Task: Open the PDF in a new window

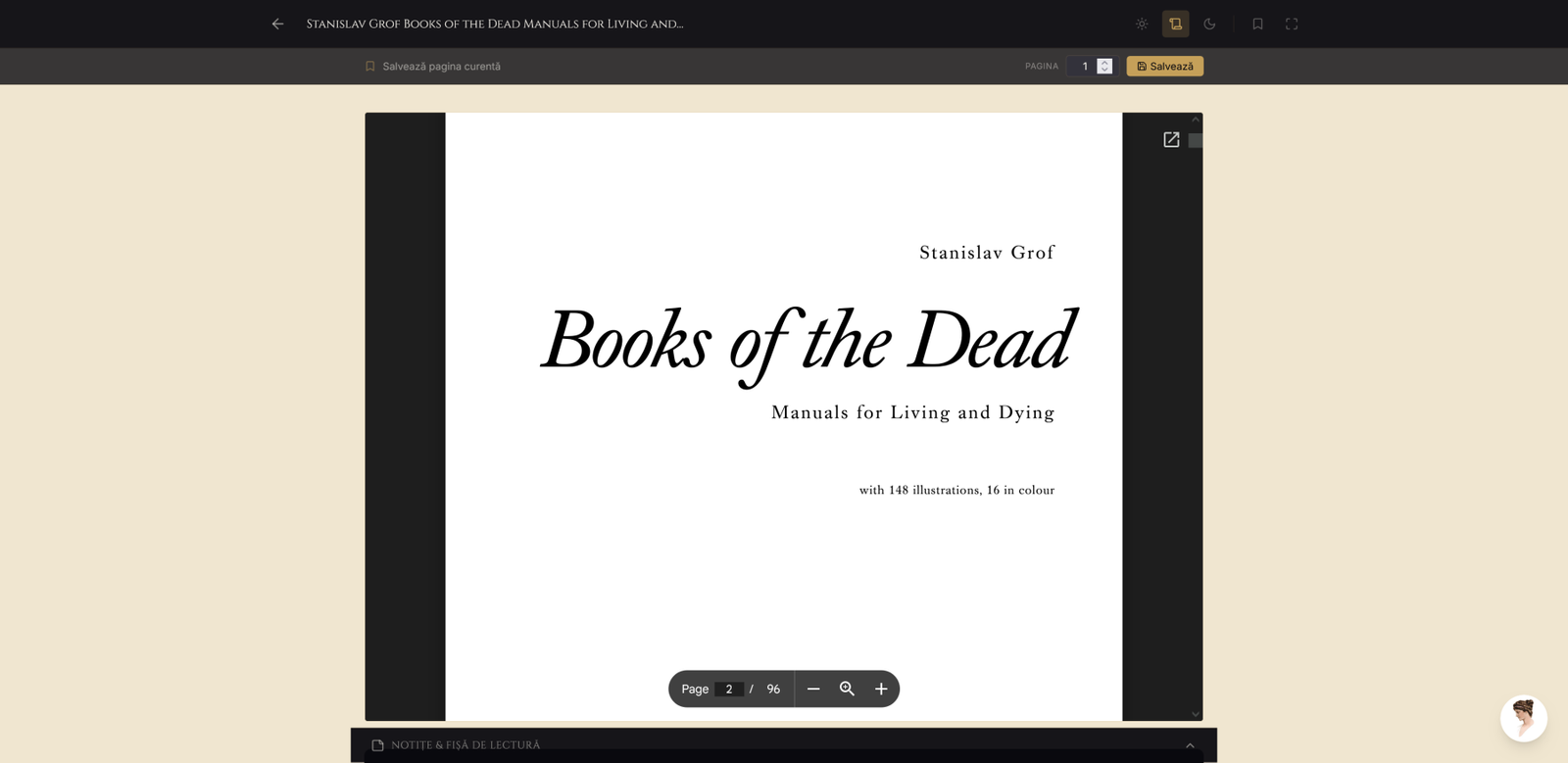Action: tap(1171, 140)
